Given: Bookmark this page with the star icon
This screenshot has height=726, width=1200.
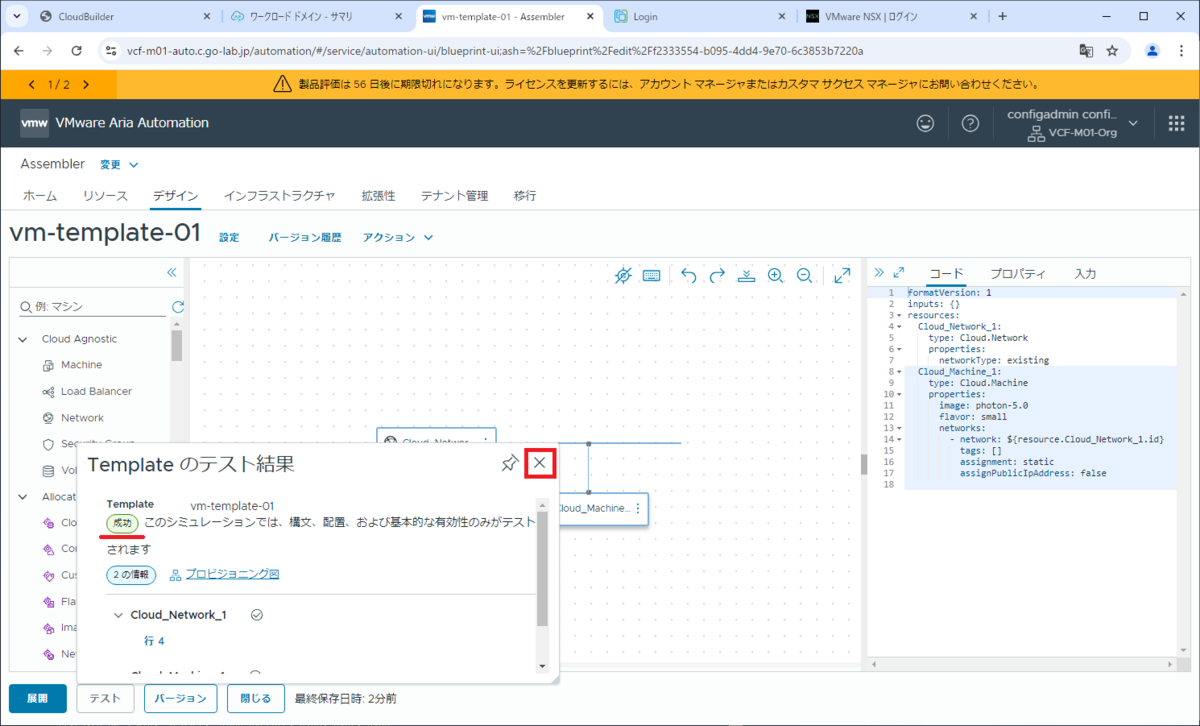Looking at the screenshot, I should pyautogui.click(x=1112, y=50).
